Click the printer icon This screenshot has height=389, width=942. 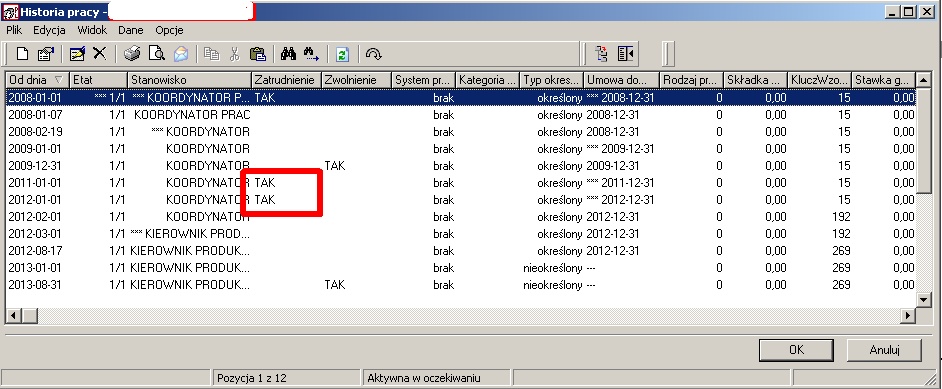coord(132,54)
